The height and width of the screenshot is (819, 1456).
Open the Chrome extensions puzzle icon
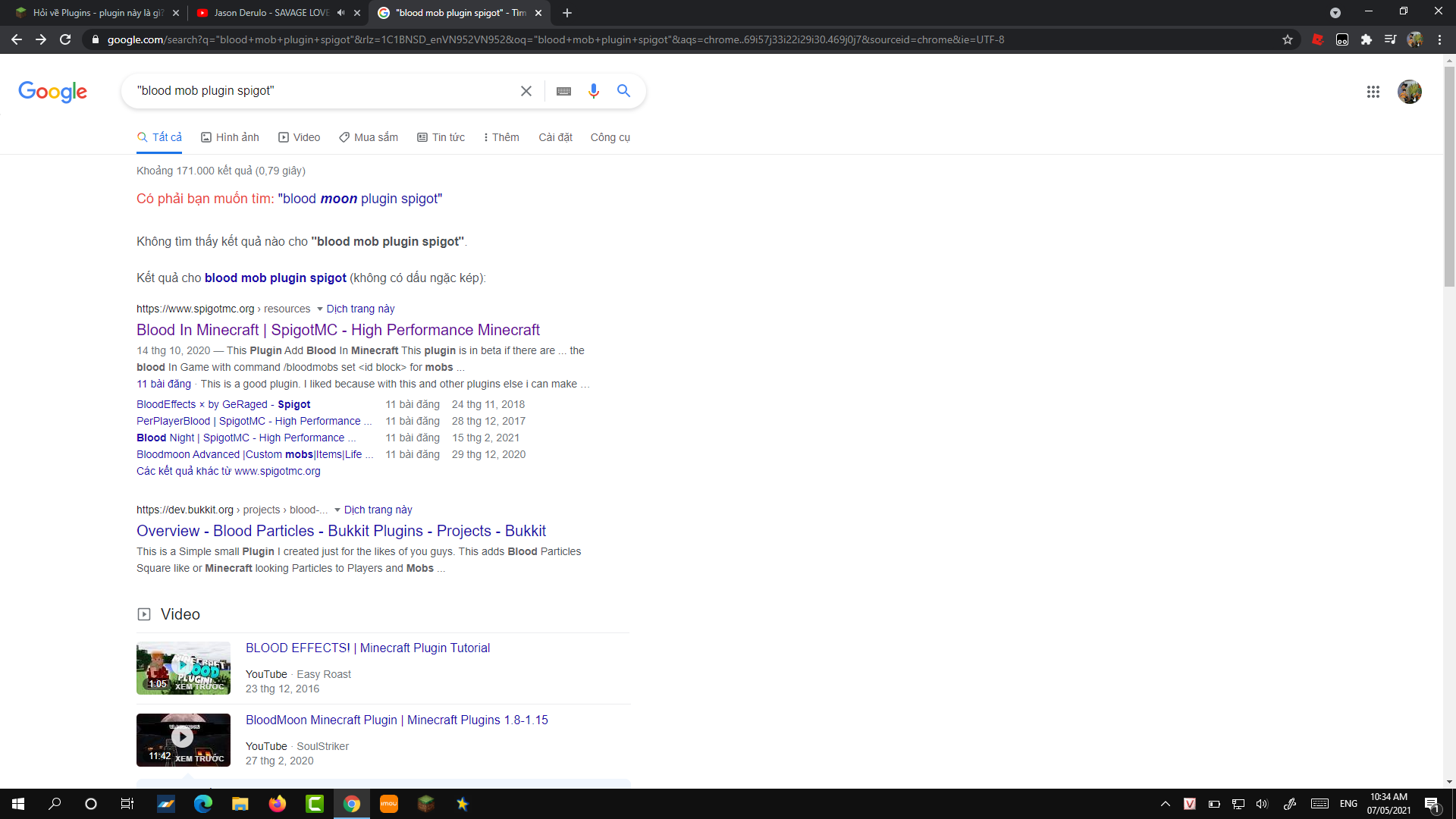(1366, 39)
